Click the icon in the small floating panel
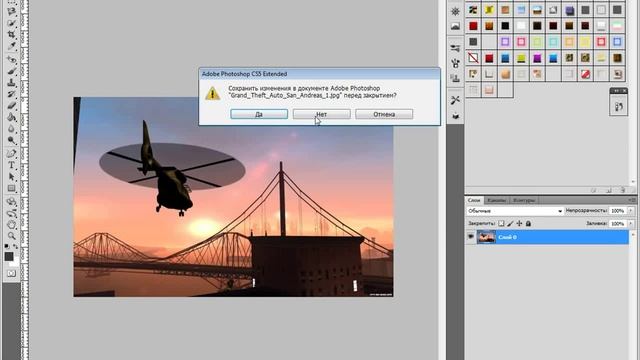 tap(618, 107)
